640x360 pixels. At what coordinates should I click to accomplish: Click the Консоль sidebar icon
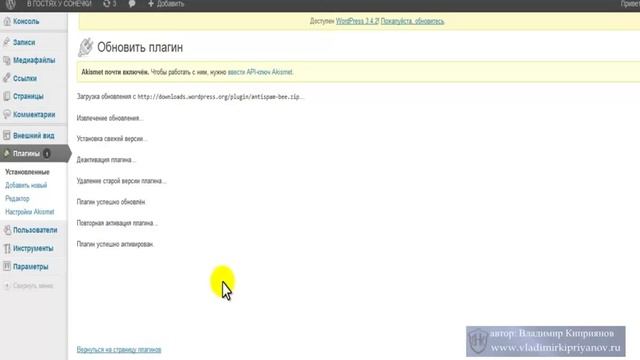(x=7, y=22)
